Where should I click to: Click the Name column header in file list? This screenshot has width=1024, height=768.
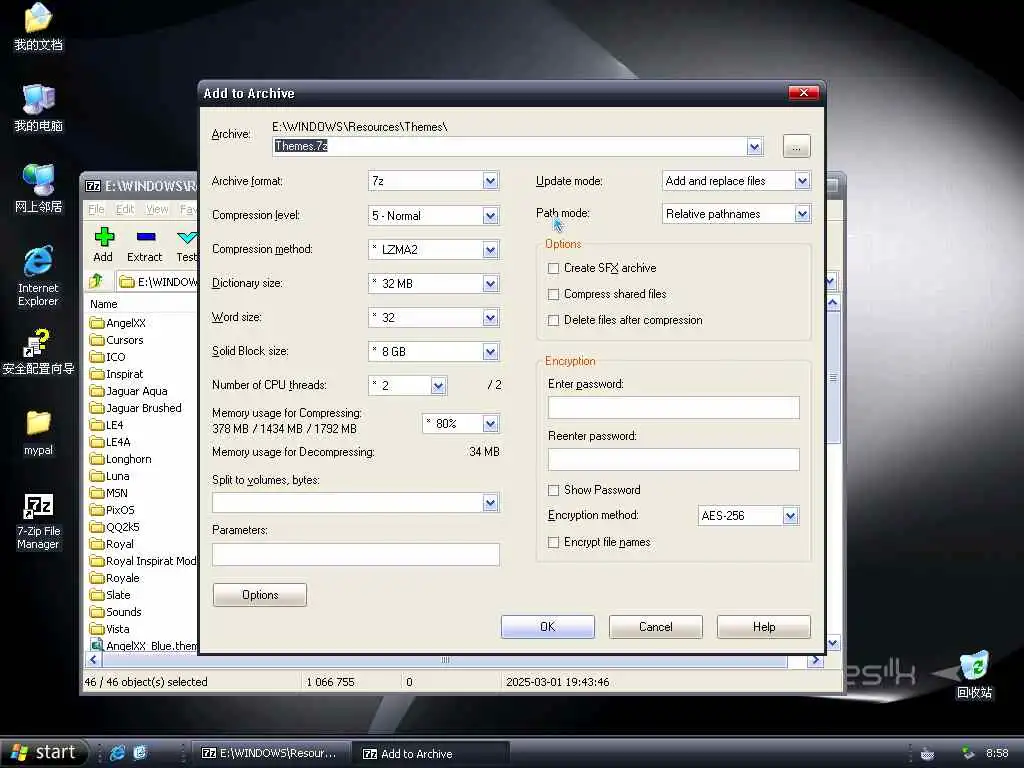pyautogui.click(x=140, y=304)
